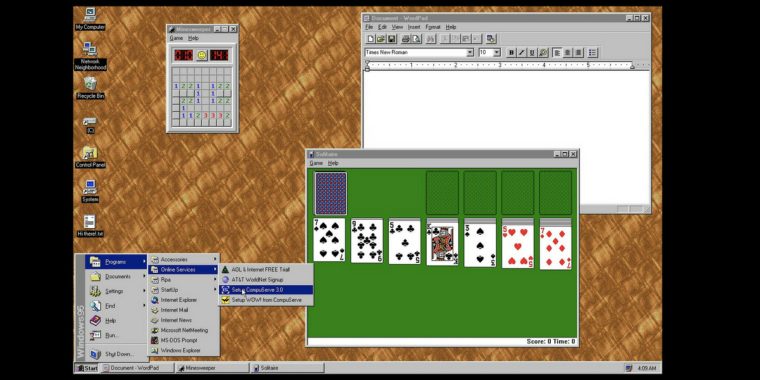760x380 pixels.
Task: Click system tray icon beside the clock
Action: 629,368
